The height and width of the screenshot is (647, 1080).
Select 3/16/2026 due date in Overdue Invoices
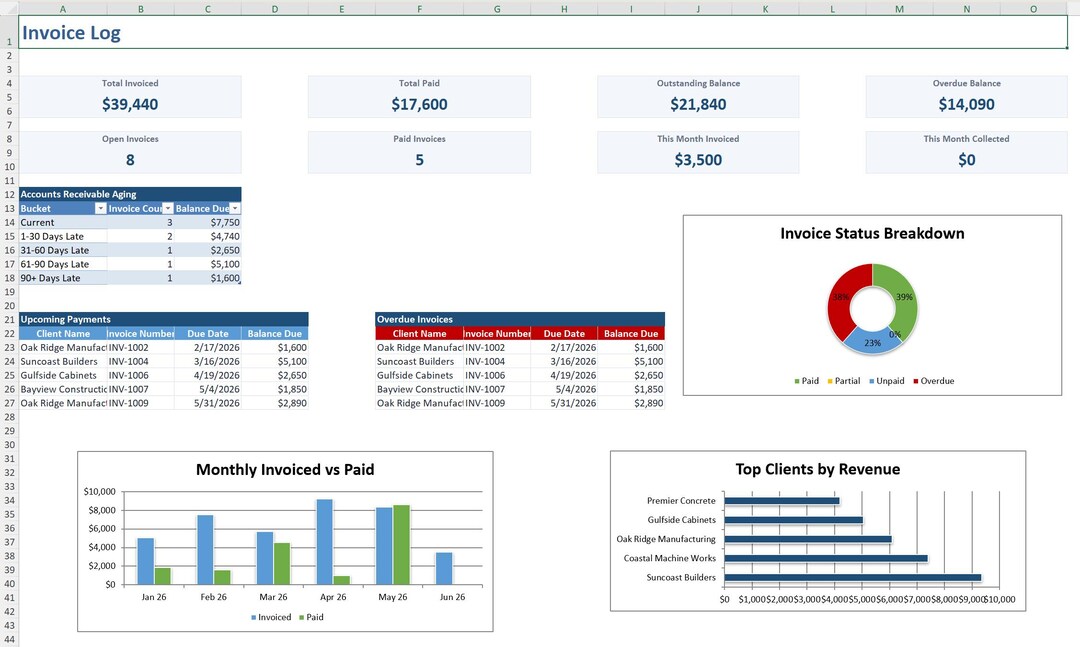pos(564,361)
